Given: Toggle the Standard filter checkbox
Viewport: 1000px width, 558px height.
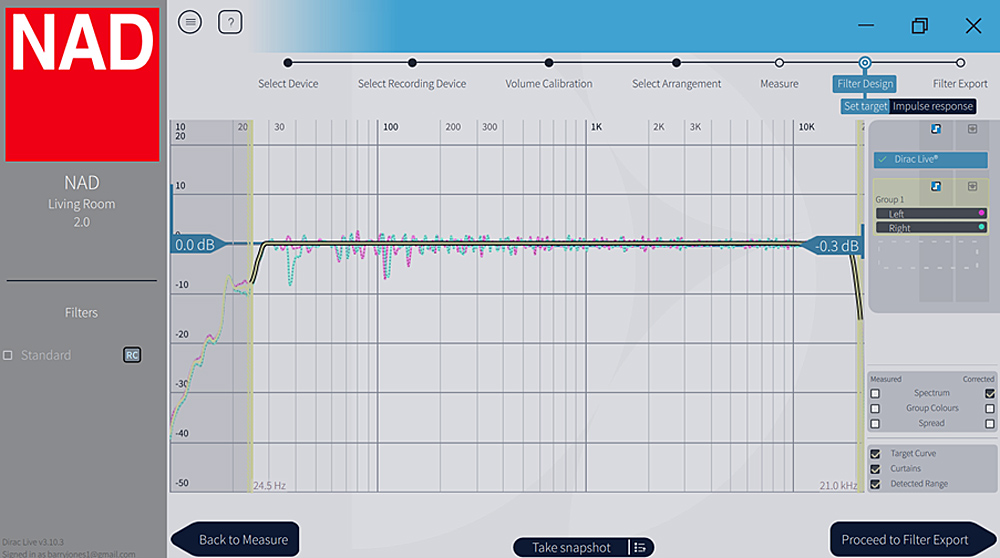Looking at the screenshot, I should pyautogui.click(x=8, y=355).
